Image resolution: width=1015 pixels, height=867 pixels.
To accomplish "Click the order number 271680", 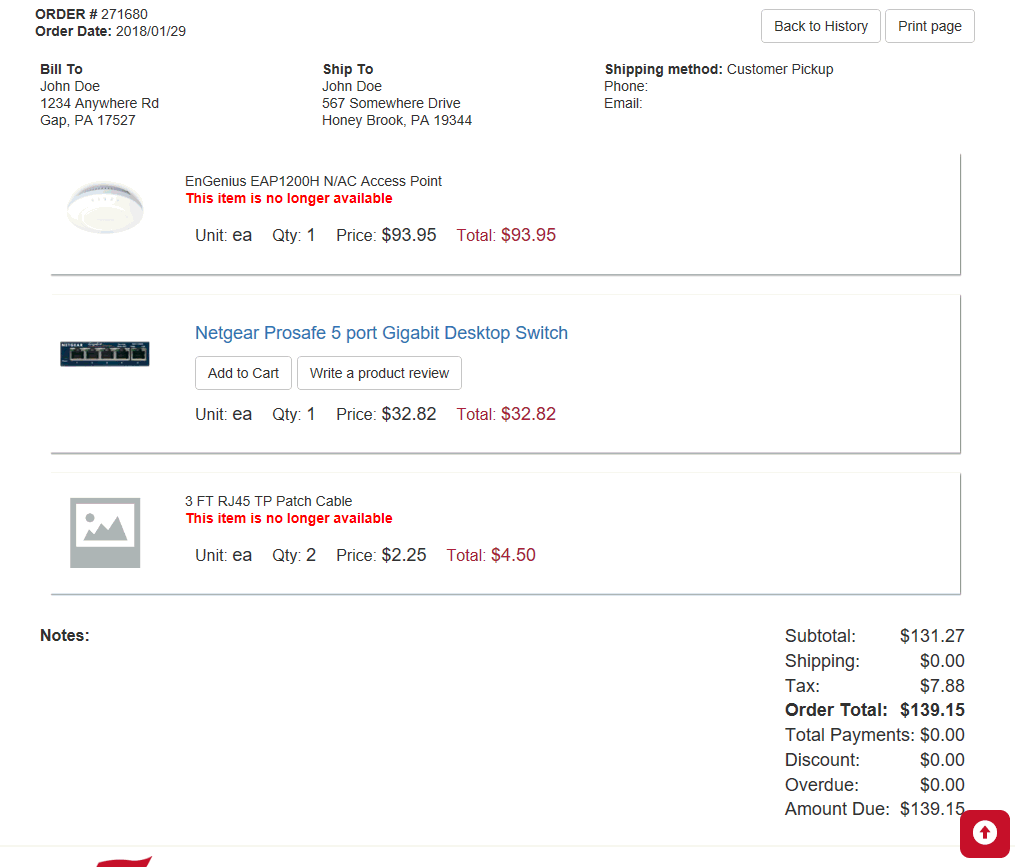I will 124,14.
